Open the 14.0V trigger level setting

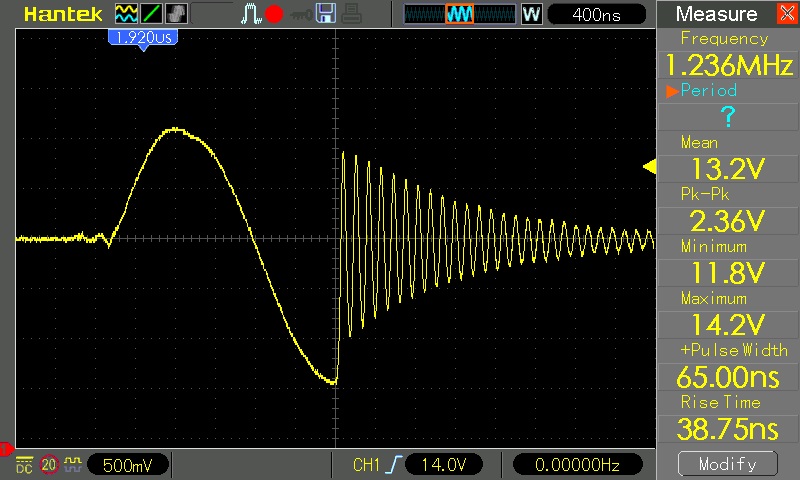click(x=442, y=465)
